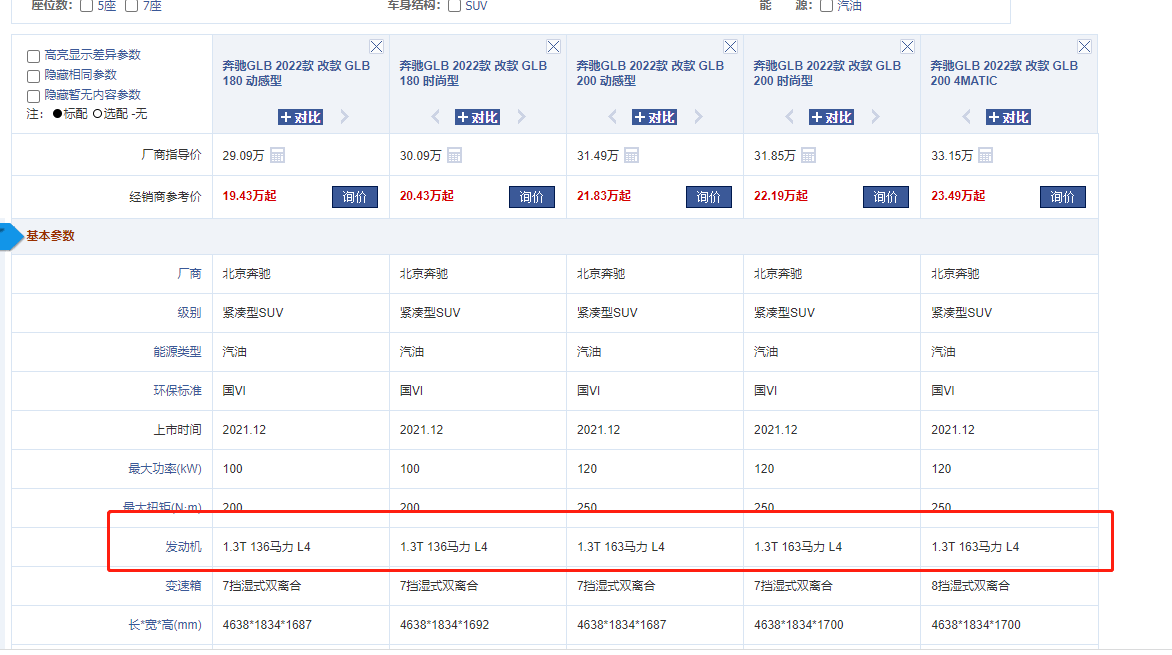Click left arrow in GLB 200 动感型 column
The width and height of the screenshot is (1172, 655).
pos(611,116)
